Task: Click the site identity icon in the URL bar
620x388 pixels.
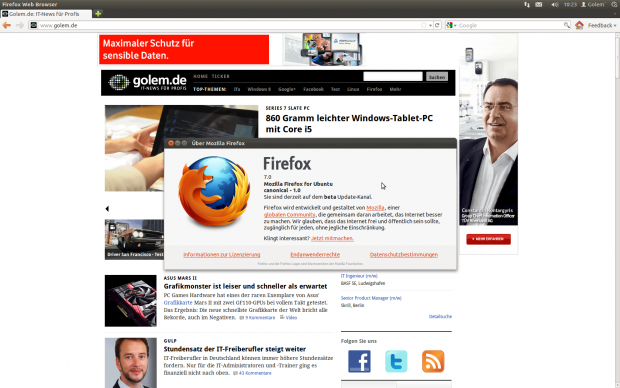Action: pyautogui.click(x=34, y=25)
